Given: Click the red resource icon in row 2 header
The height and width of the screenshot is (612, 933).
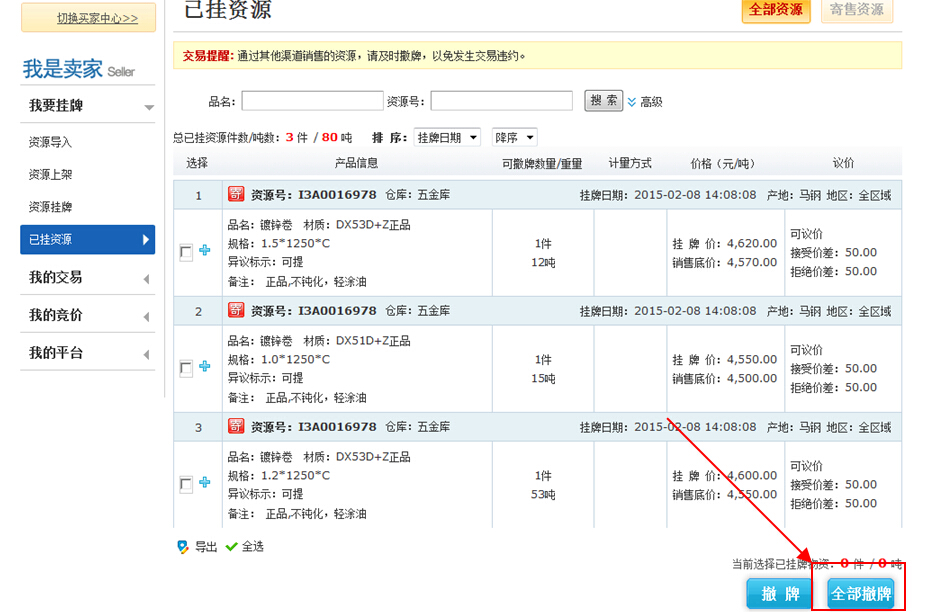Looking at the screenshot, I should point(236,311).
